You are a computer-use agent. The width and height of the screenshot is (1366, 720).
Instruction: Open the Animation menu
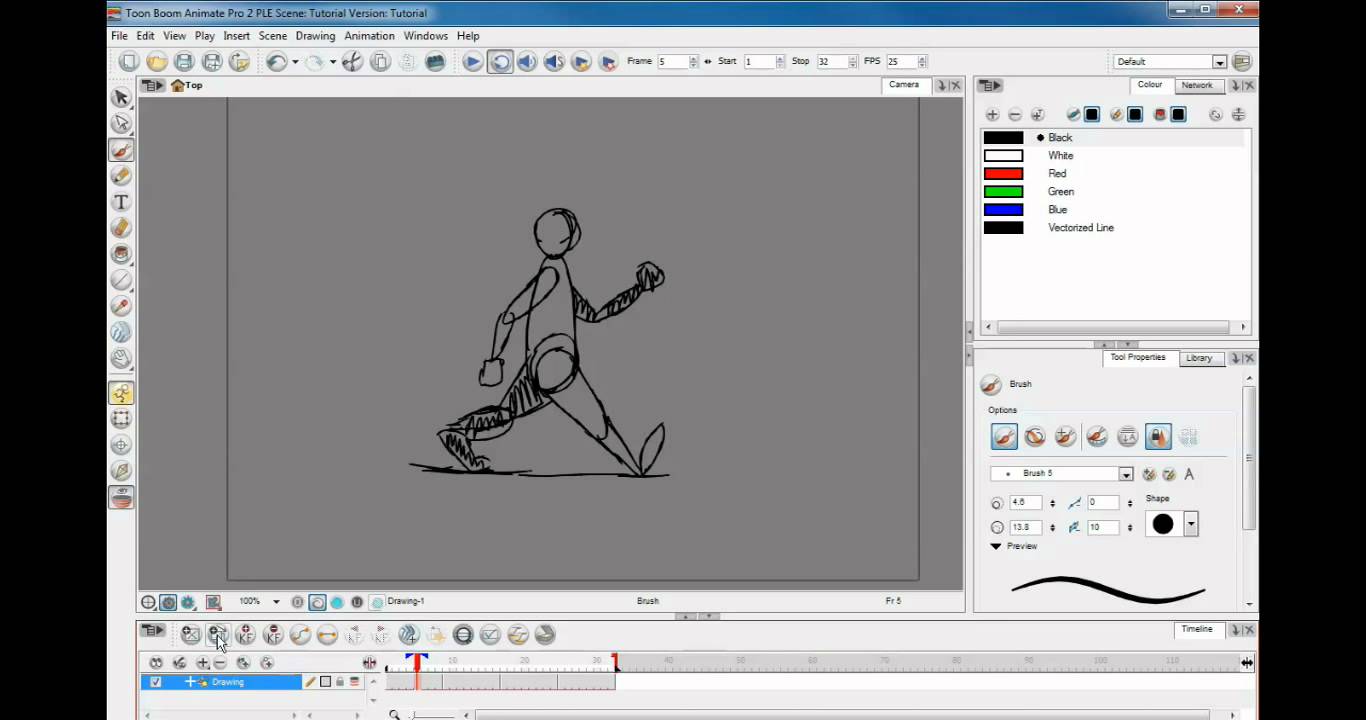(x=369, y=36)
